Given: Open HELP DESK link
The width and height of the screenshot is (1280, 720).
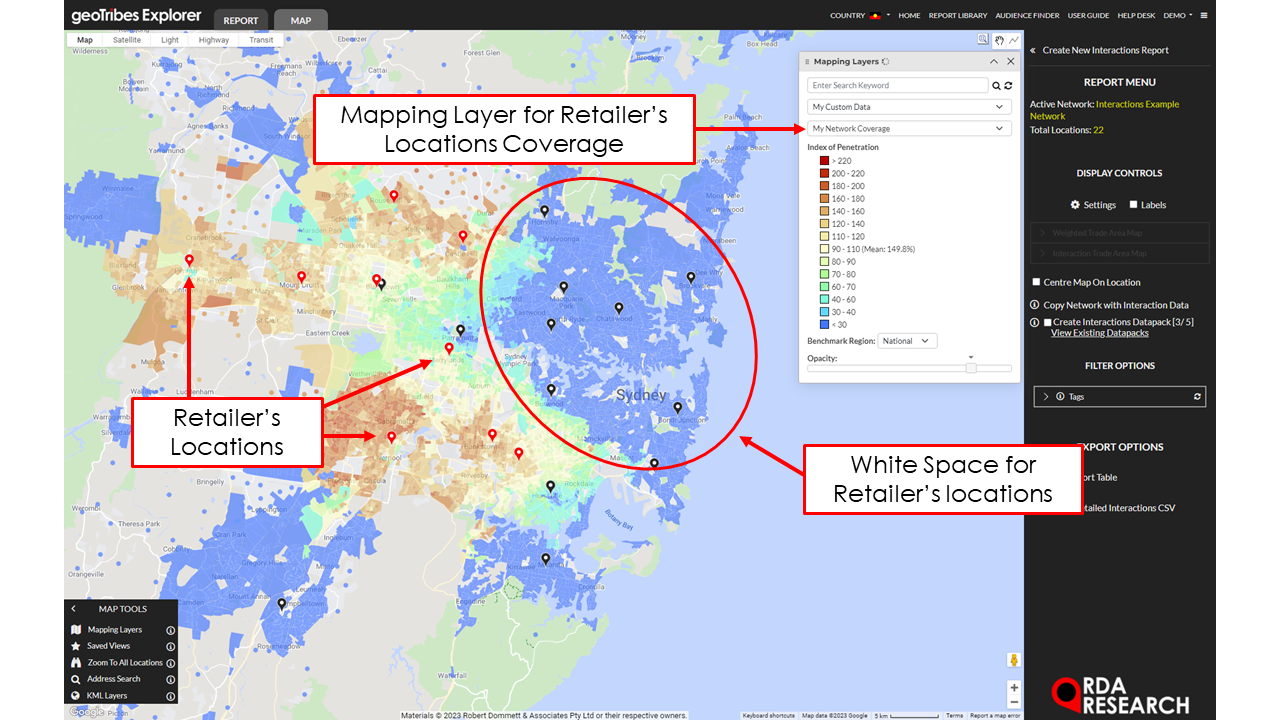Looking at the screenshot, I should (1137, 16).
